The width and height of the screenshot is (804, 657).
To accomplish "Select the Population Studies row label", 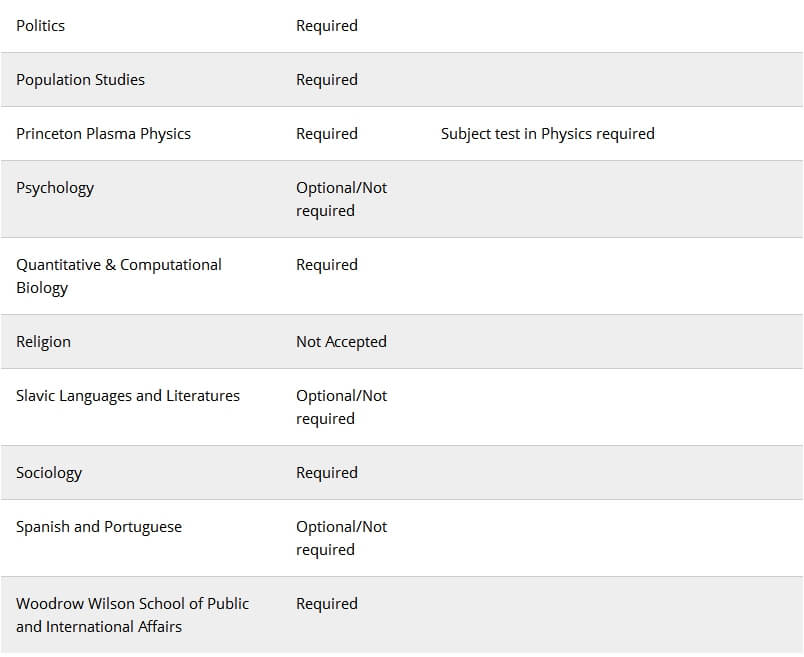I will coord(81,80).
